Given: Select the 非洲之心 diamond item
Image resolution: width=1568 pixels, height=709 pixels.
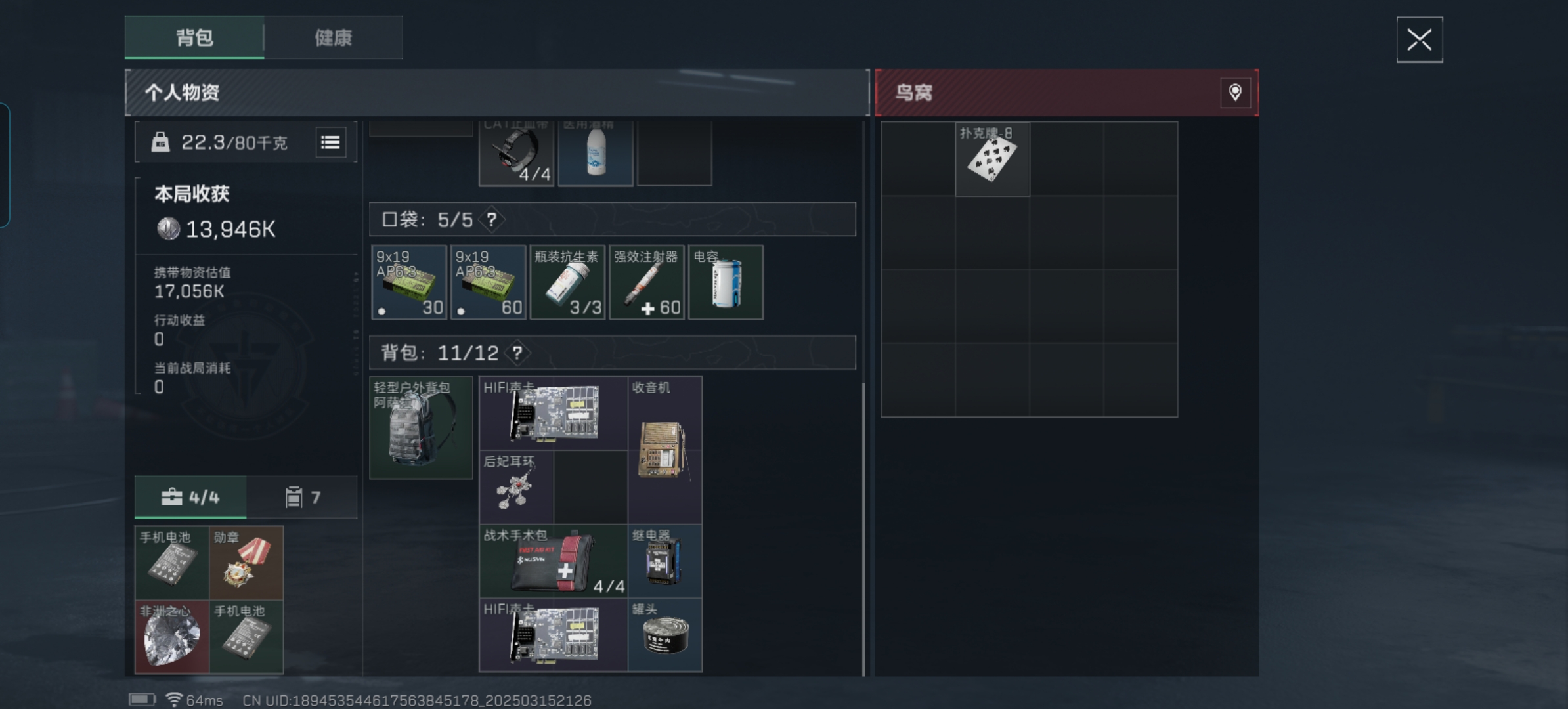Looking at the screenshot, I should click(x=172, y=636).
